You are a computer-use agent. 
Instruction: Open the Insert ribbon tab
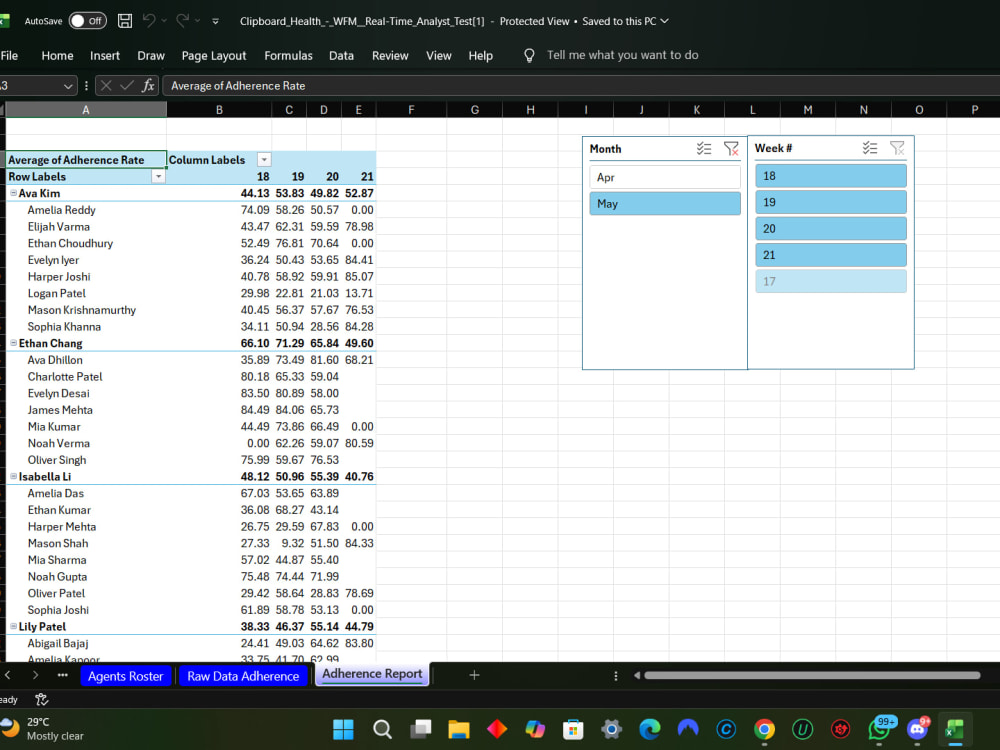pyautogui.click(x=105, y=55)
